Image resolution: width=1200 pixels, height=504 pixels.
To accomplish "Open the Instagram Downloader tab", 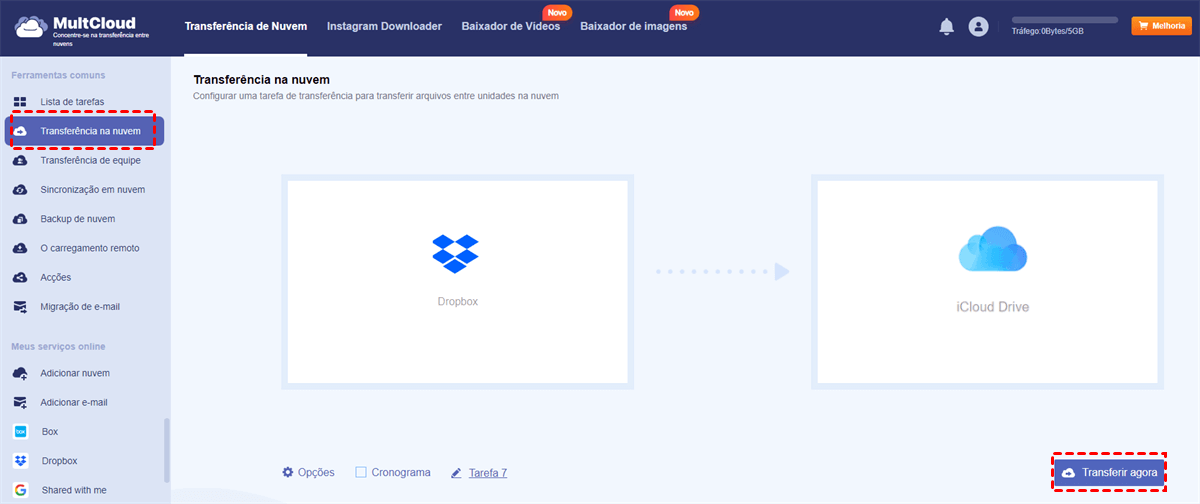I will (x=384, y=27).
